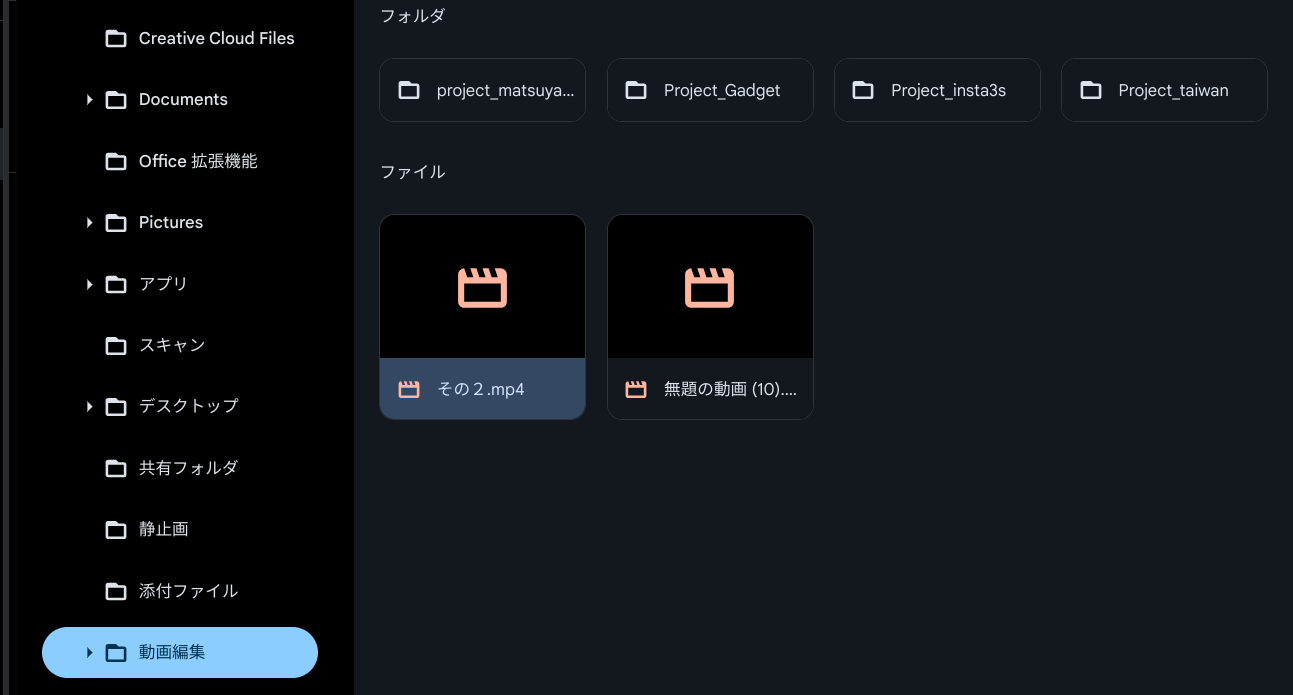Click small video icon beside その２.mp4

pyautogui.click(x=409, y=390)
